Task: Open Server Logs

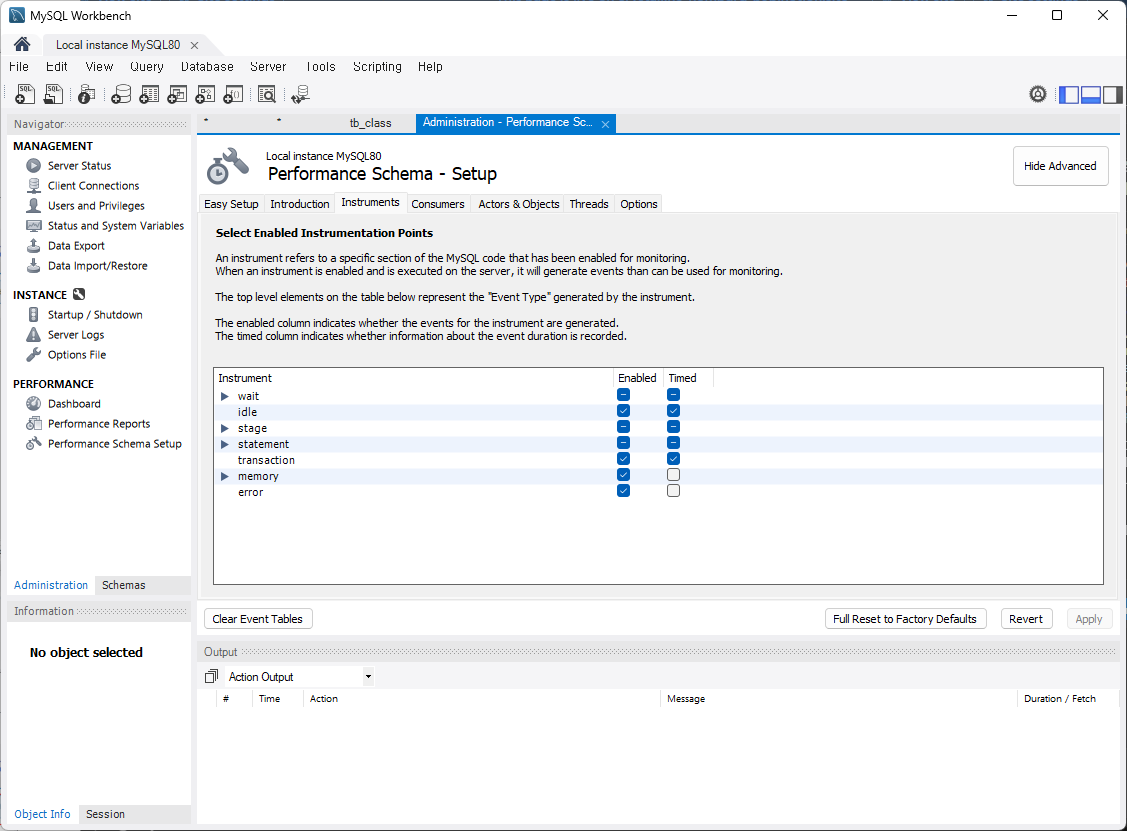Action: point(75,335)
